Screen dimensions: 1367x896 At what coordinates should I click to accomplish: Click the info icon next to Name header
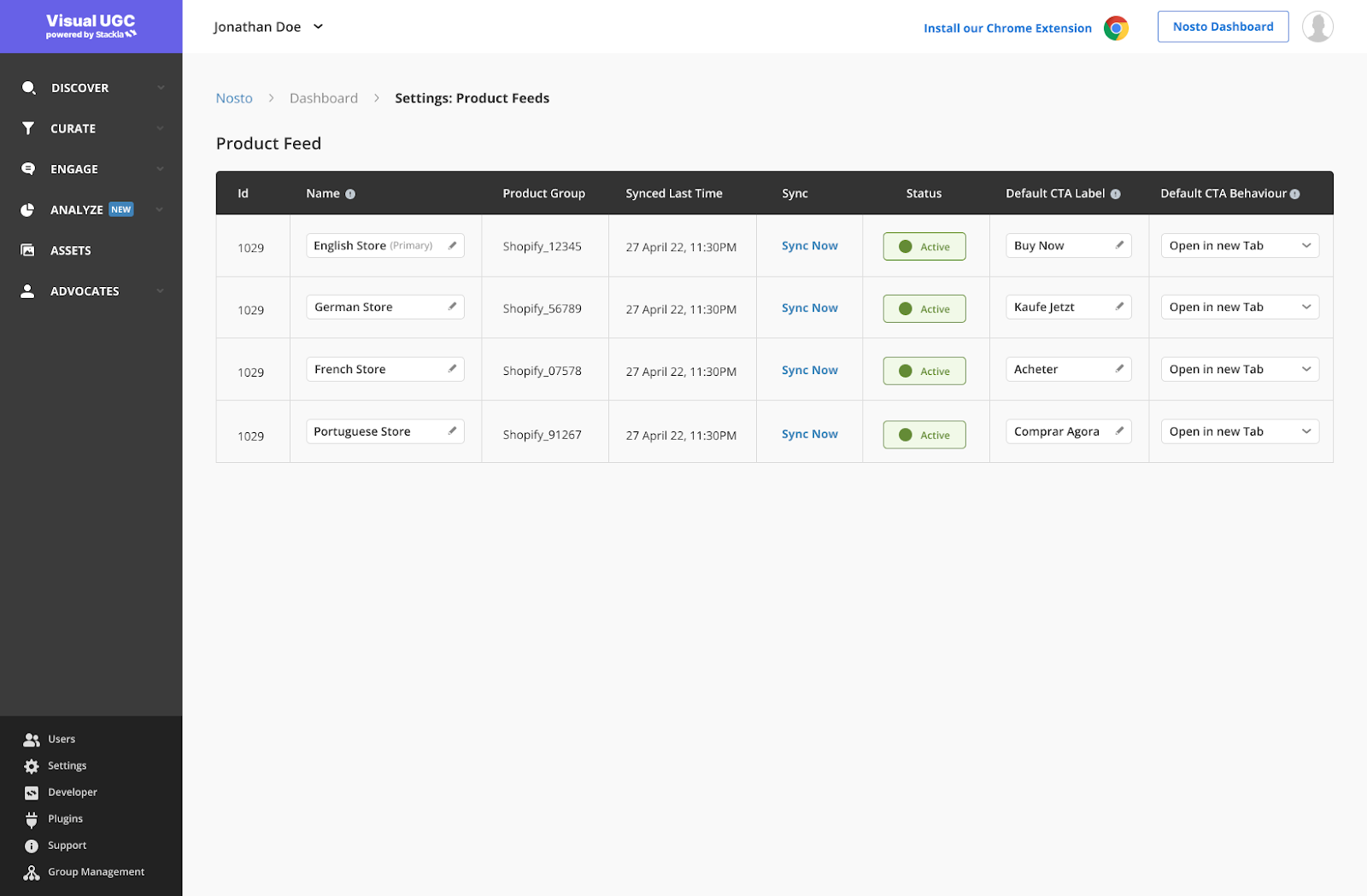coord(350,194)
